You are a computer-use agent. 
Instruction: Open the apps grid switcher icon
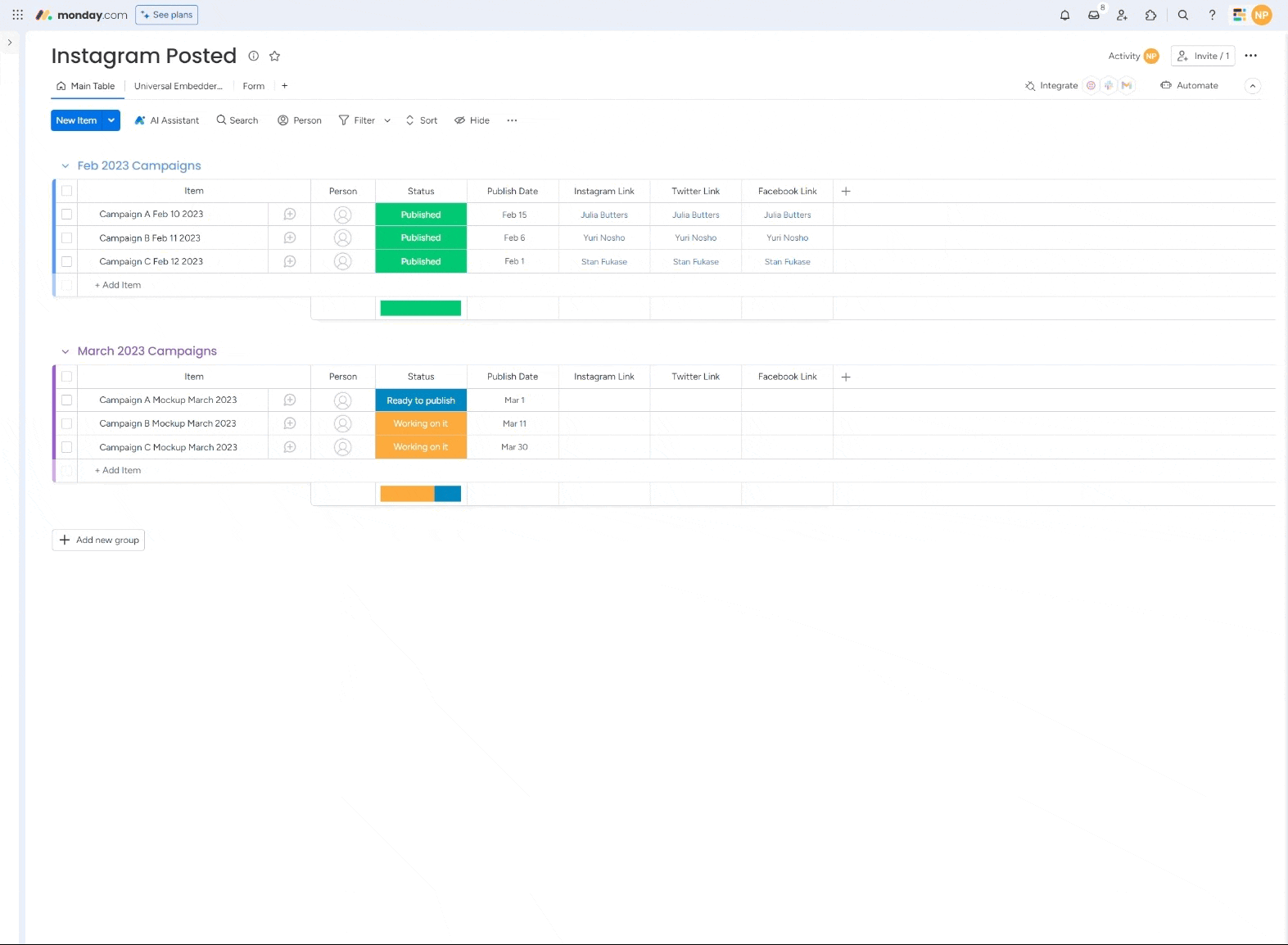[x=17, y=15]
